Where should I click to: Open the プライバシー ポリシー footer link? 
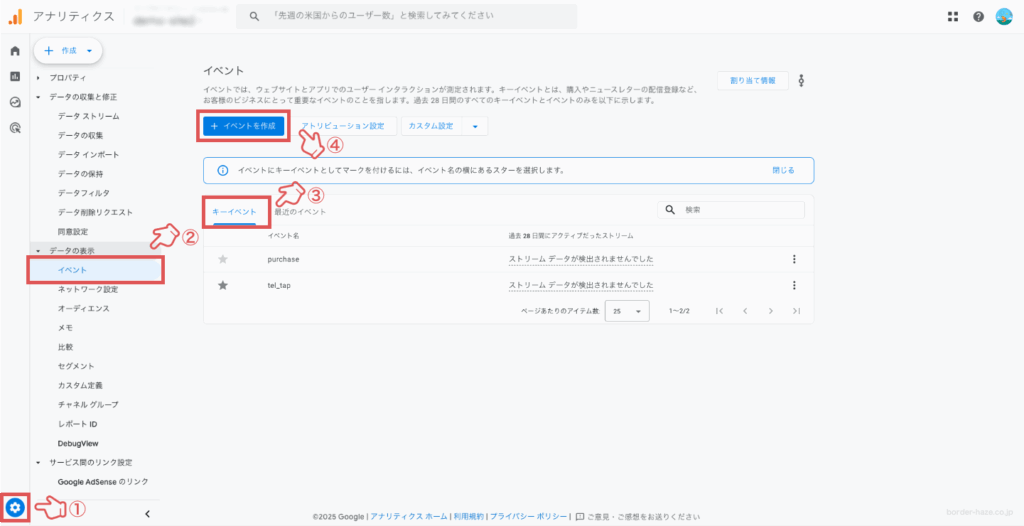tap(528, 516)
